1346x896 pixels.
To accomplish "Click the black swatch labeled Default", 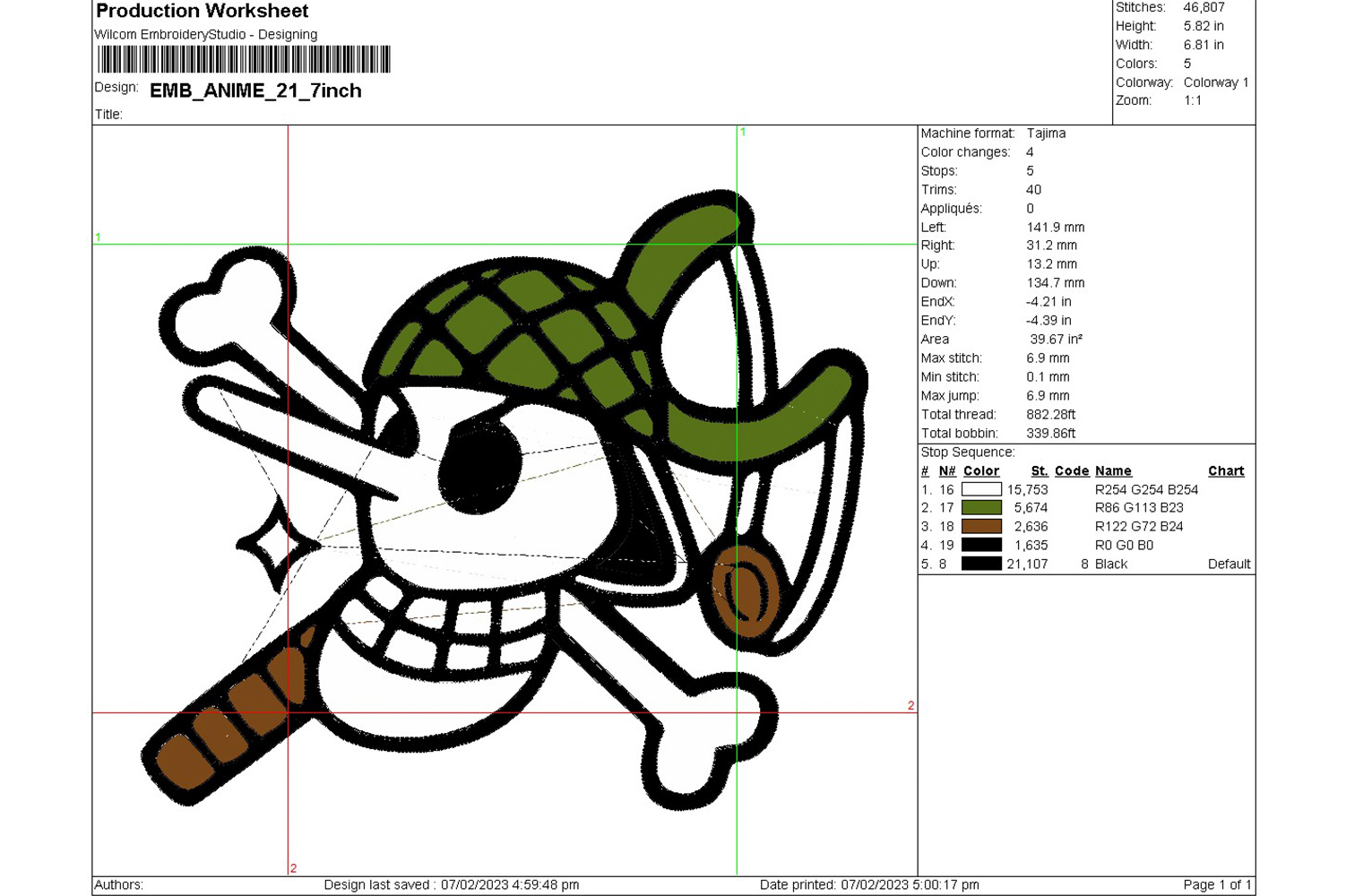I will coord(981,564).
